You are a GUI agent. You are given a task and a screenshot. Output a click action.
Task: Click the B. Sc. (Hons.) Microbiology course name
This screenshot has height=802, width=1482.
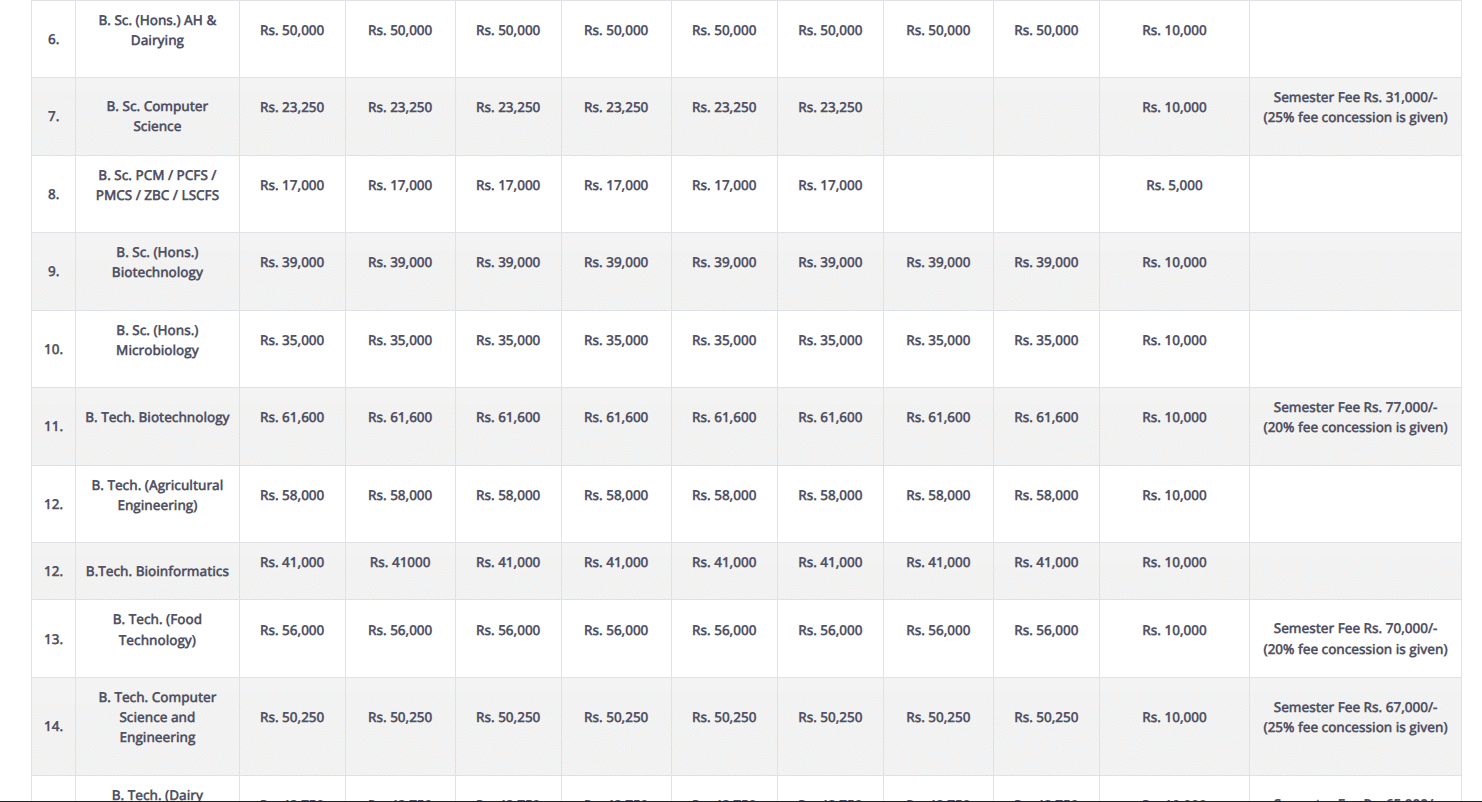[x=157, y=340]
